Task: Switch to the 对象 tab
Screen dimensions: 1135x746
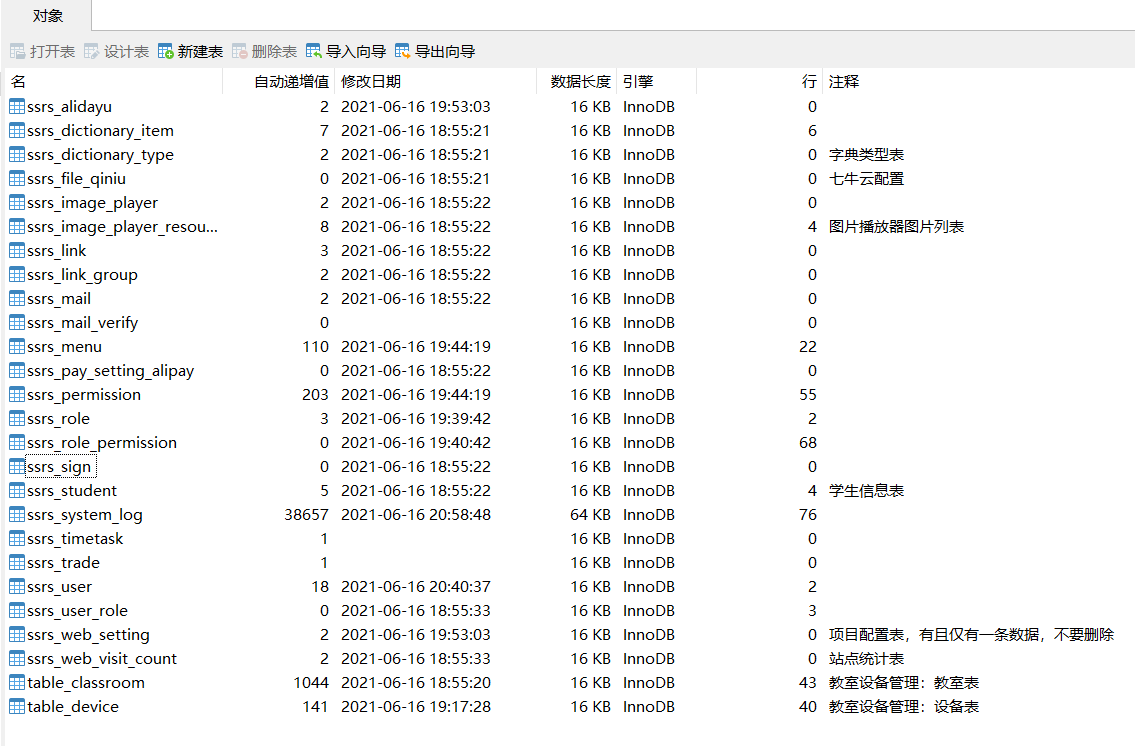Action: pyautogui.click(x=45, y=15)
